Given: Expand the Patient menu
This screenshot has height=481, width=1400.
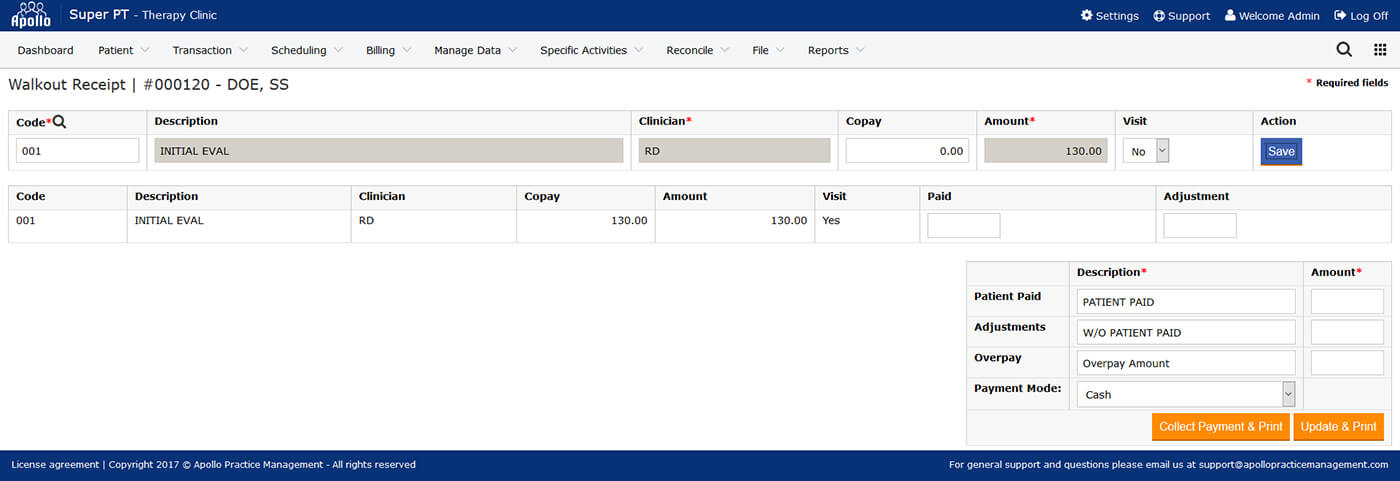Looking at the screenshot, I should click(123, 50).
